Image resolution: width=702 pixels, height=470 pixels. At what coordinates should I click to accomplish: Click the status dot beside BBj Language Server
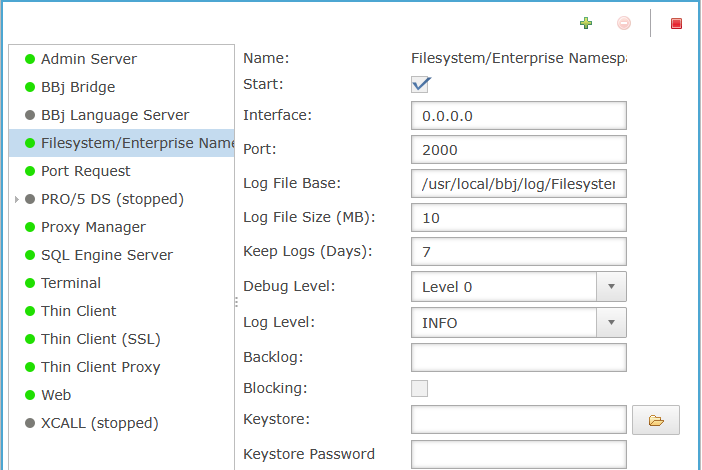[x=30, y=115]
